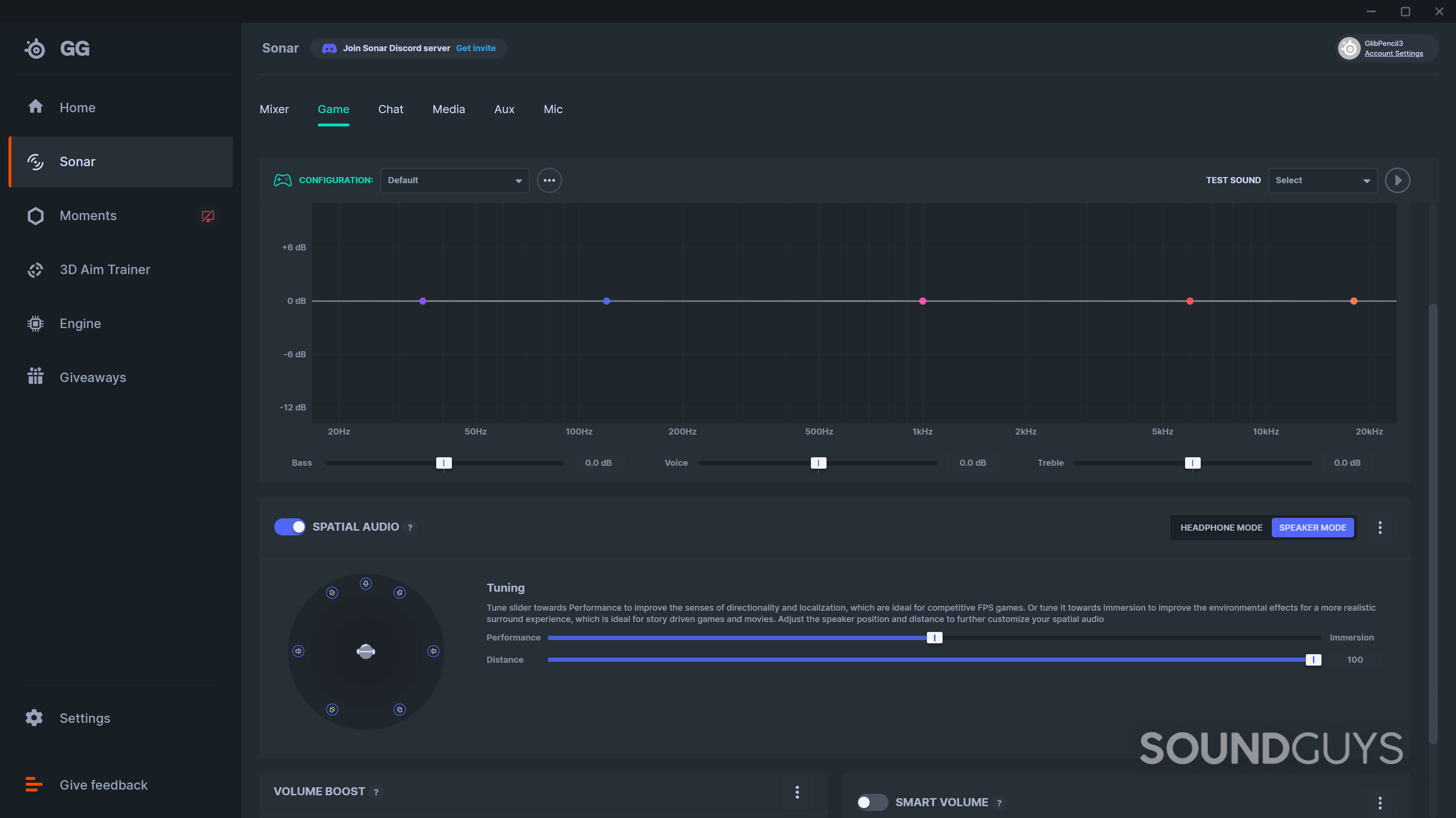Open Spatial Audio three-dot menu

coord(1380,528)
